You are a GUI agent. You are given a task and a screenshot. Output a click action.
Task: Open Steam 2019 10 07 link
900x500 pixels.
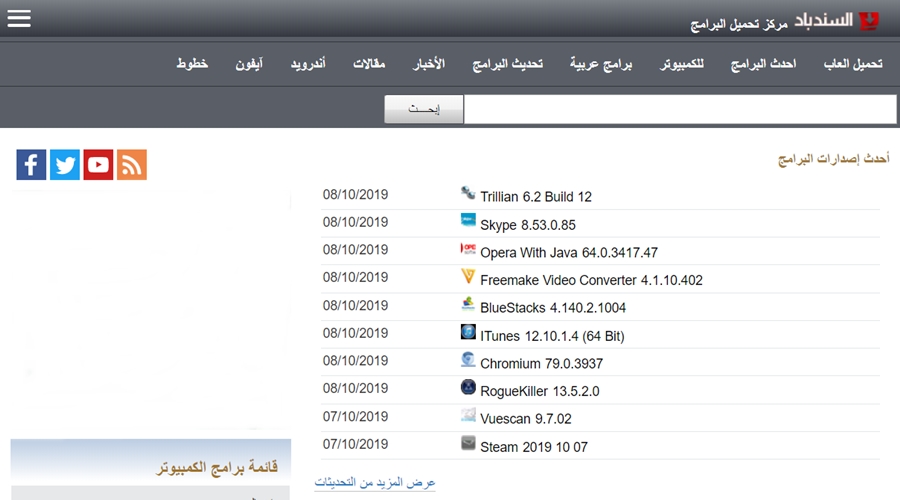click(x=534, y=447)
